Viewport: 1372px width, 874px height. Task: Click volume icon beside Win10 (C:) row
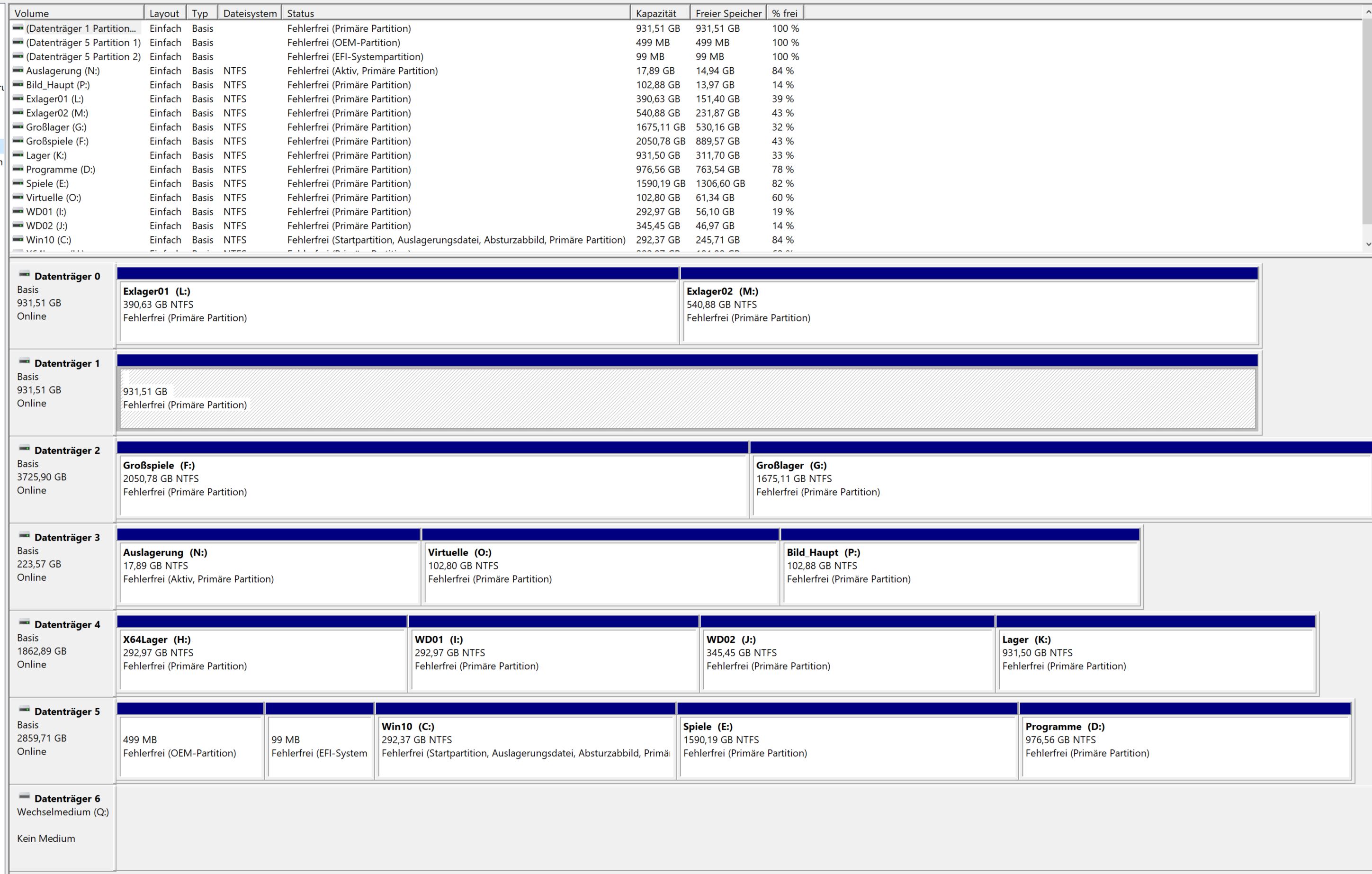(18, 240)
